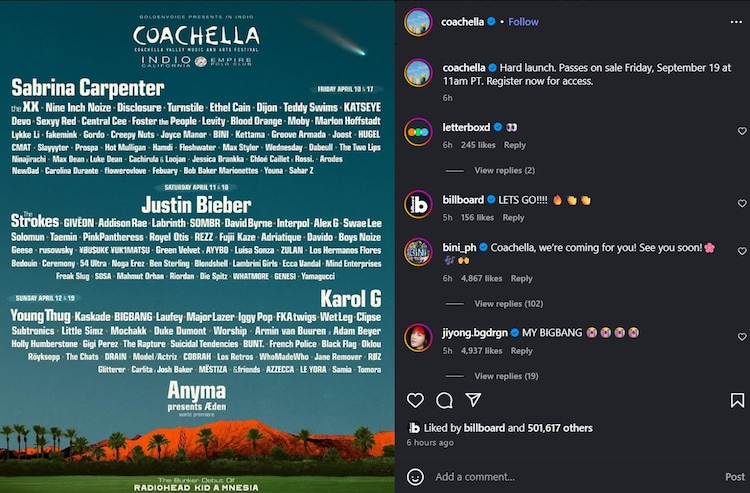The width and height of the screenshot is (750, 493).
Task: View 501,617 others who liked post
Action: pos(560,428)
